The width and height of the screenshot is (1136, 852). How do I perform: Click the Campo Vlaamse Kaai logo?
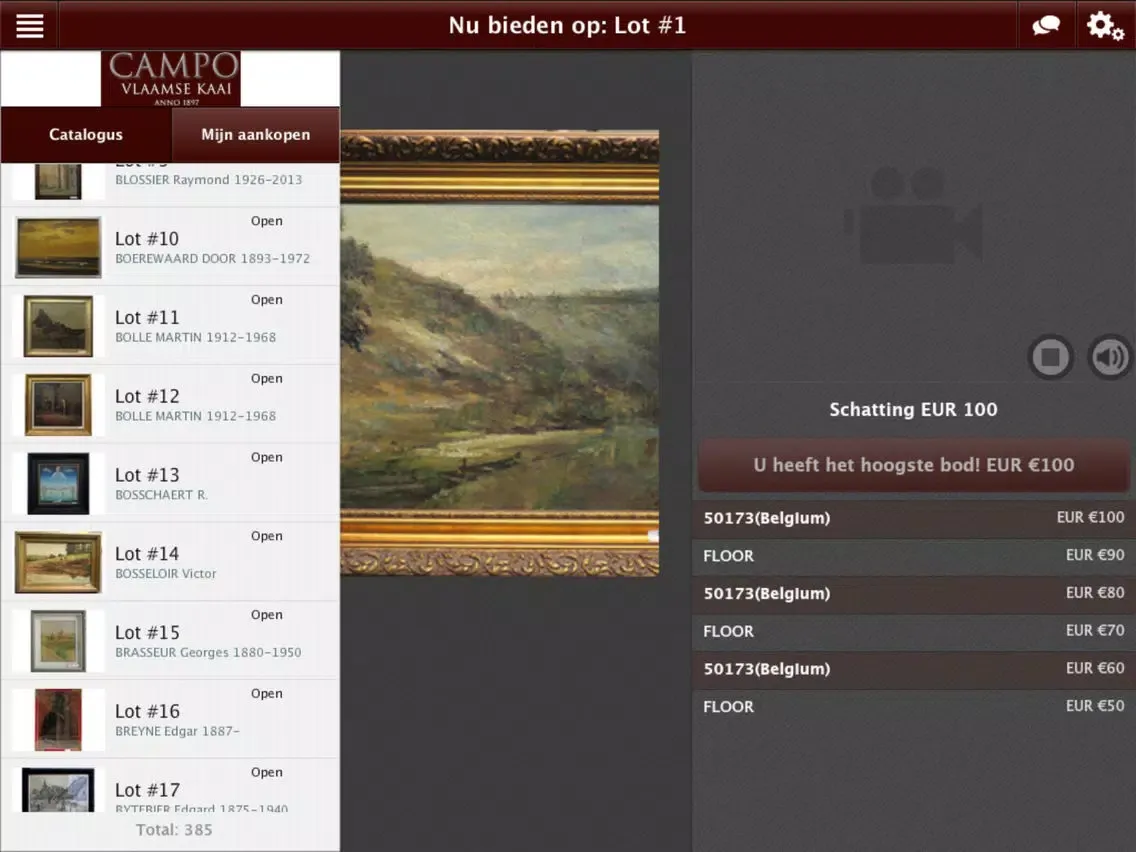click(x=171, y=78)
